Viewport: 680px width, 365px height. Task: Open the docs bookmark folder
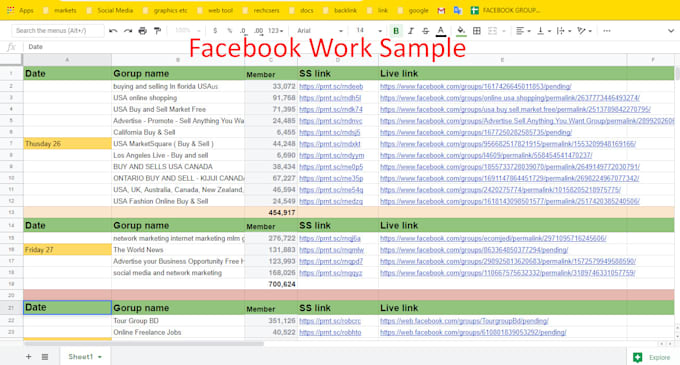tap(302, 10)
